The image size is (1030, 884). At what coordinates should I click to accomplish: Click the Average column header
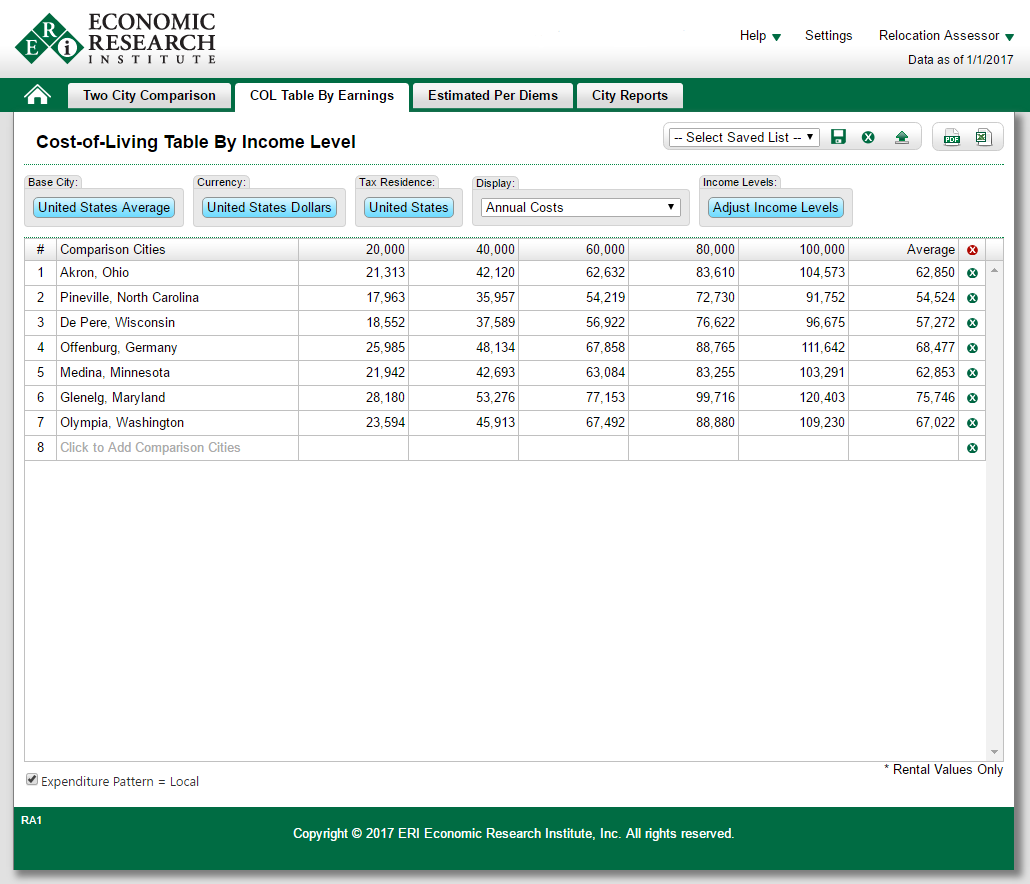tap(904, 250)
